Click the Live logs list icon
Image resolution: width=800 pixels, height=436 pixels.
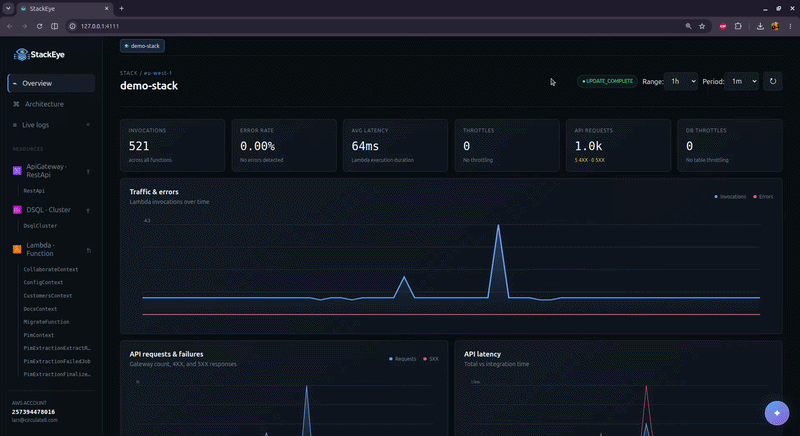[x=15, y=125]
